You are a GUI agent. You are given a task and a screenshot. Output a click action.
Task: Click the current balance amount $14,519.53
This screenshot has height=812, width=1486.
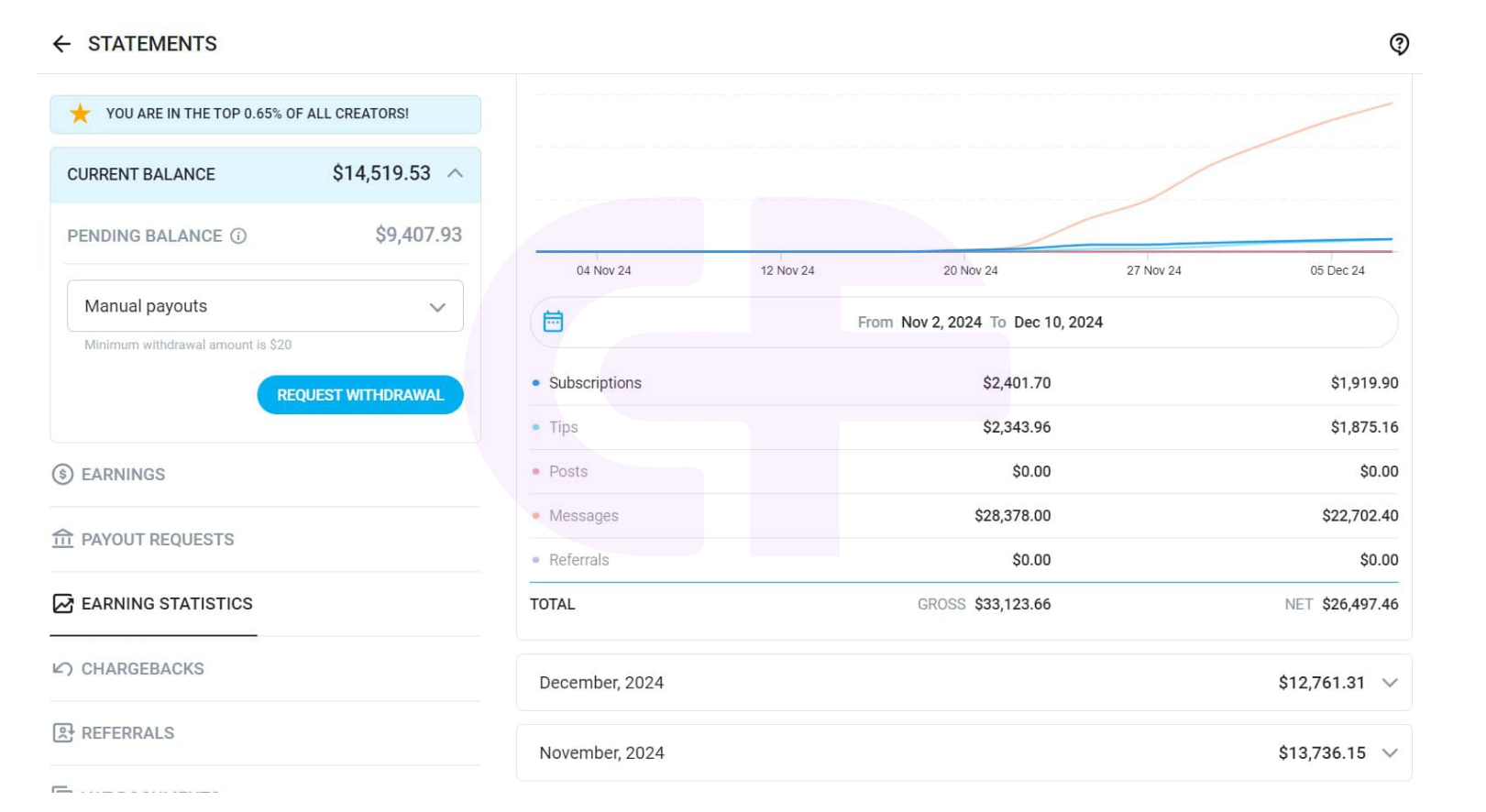click(381, 173)
